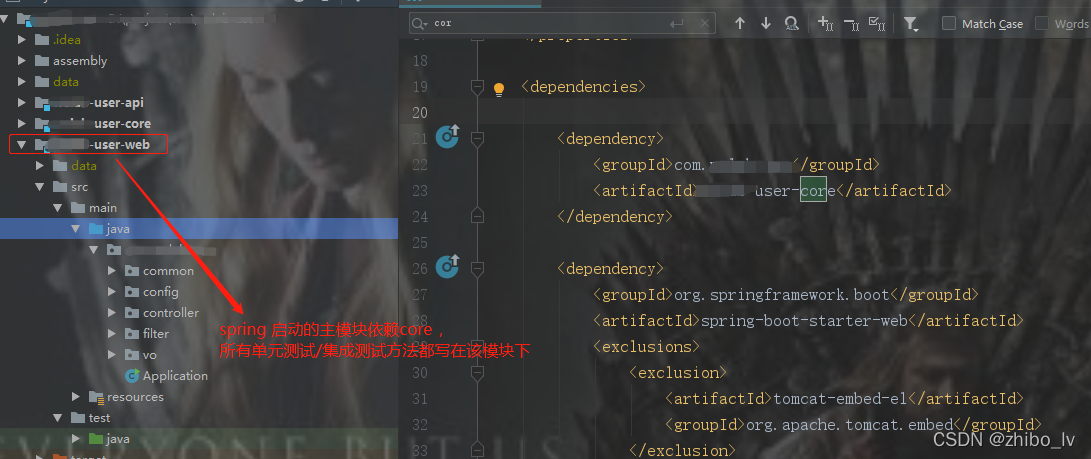Add selection for next occurrence icon
1091x459 pixels.
pyautogui.click(x=825, y=24)
